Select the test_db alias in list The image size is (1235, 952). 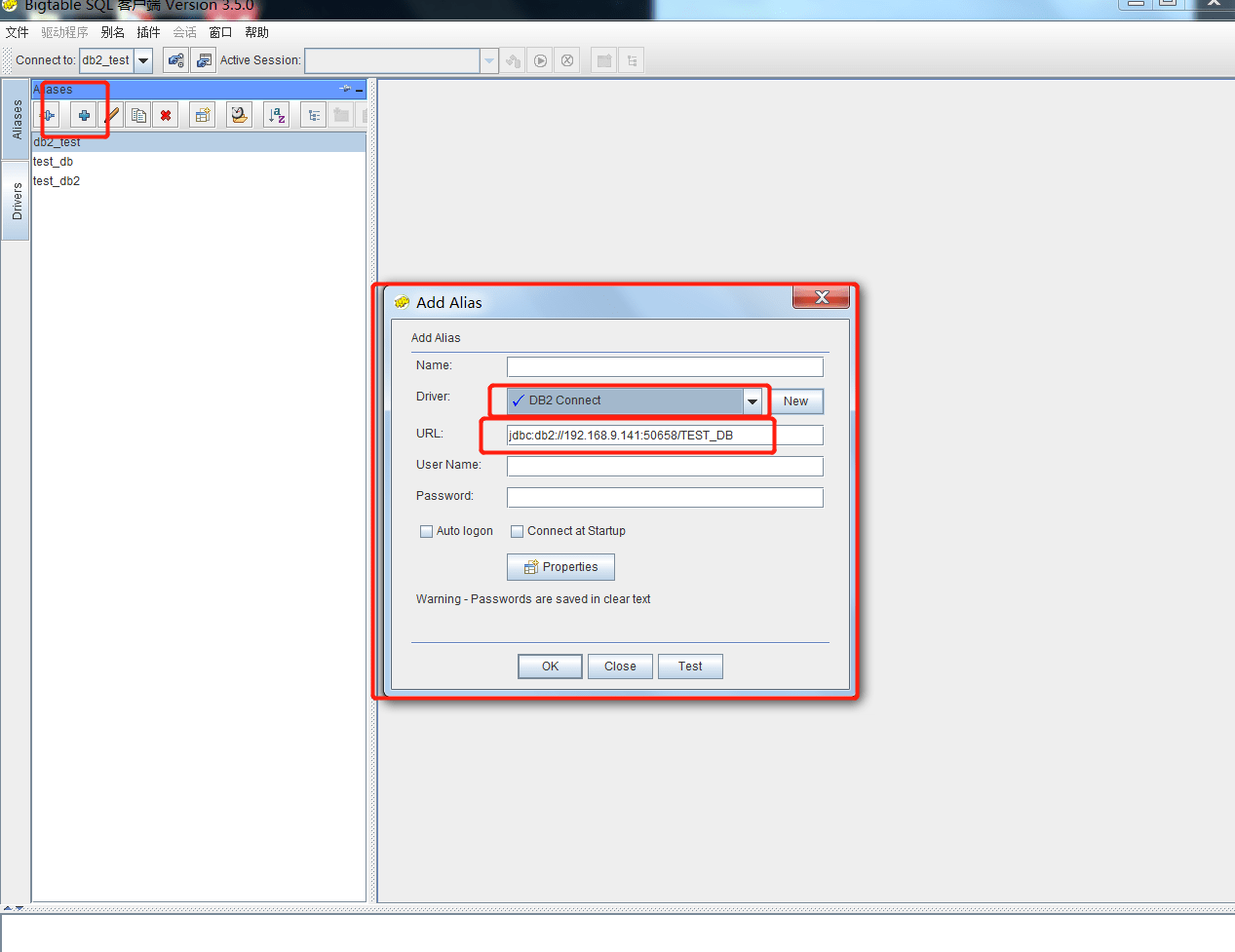click(199, 162)
